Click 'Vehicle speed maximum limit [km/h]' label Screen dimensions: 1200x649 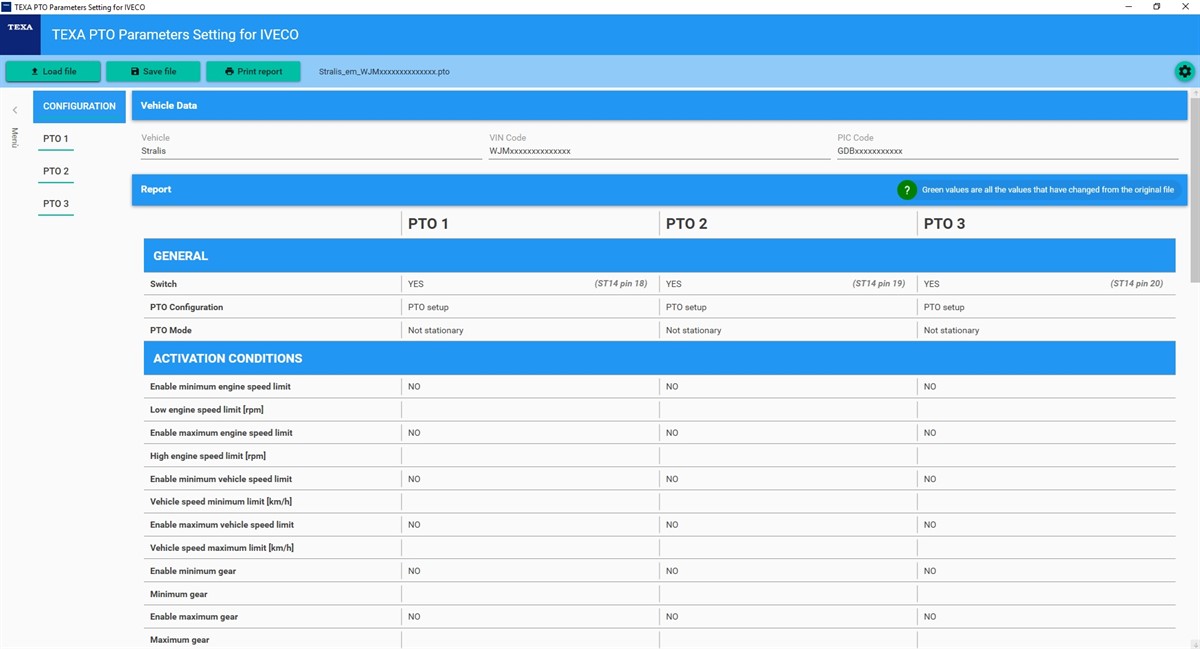[x=222, y=548]
